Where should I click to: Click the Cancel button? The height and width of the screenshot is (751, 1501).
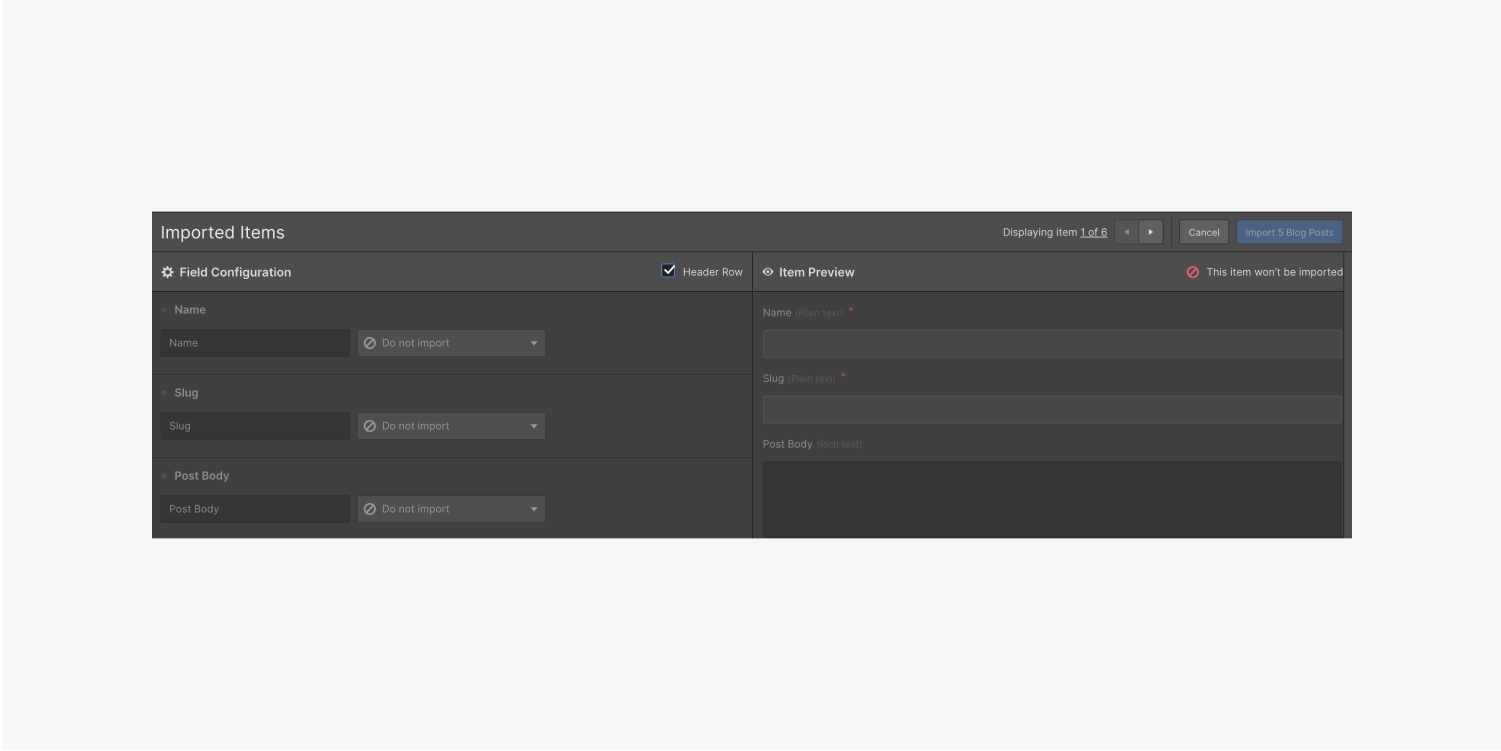1203,231
